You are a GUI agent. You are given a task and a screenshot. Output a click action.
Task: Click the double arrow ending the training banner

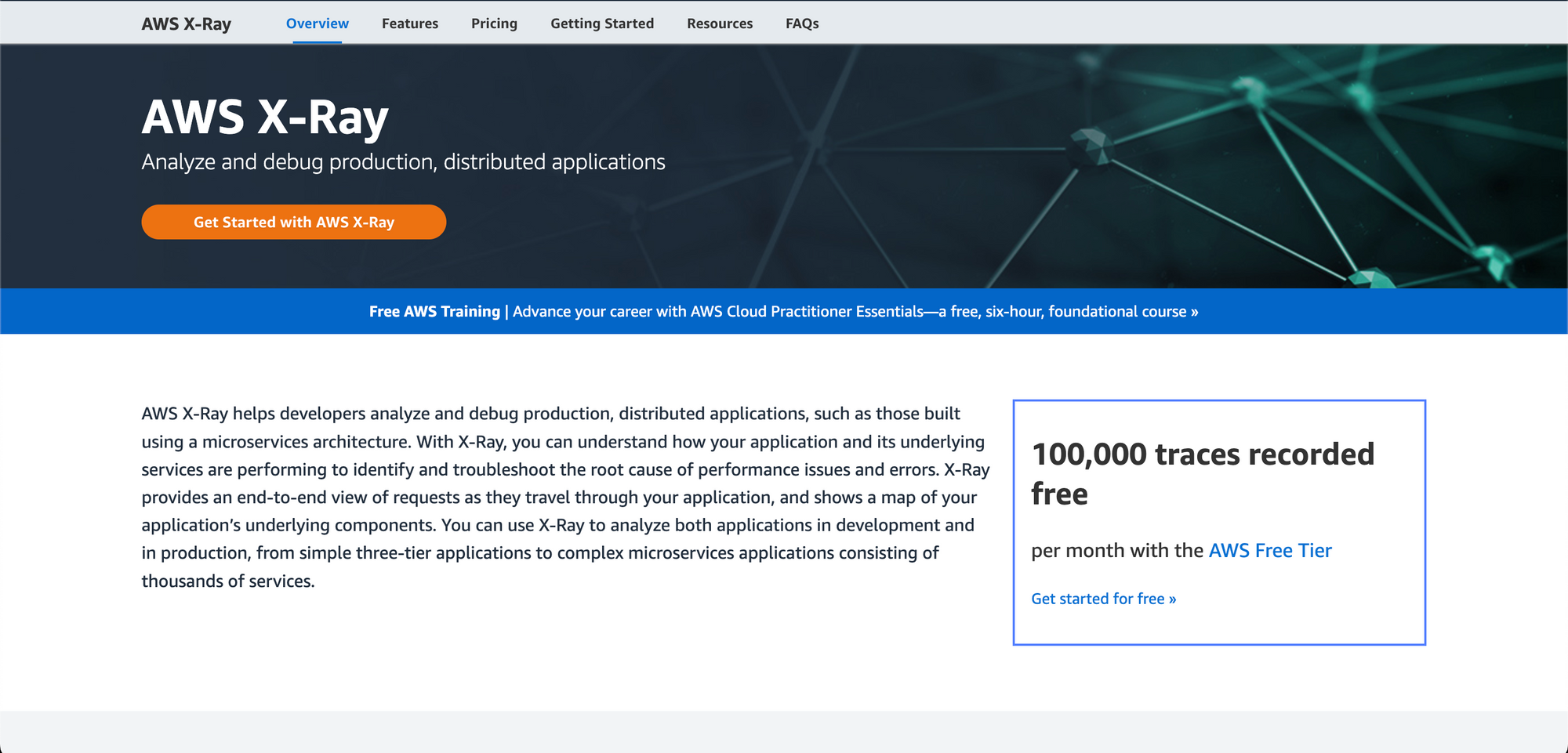(1194, 312)
